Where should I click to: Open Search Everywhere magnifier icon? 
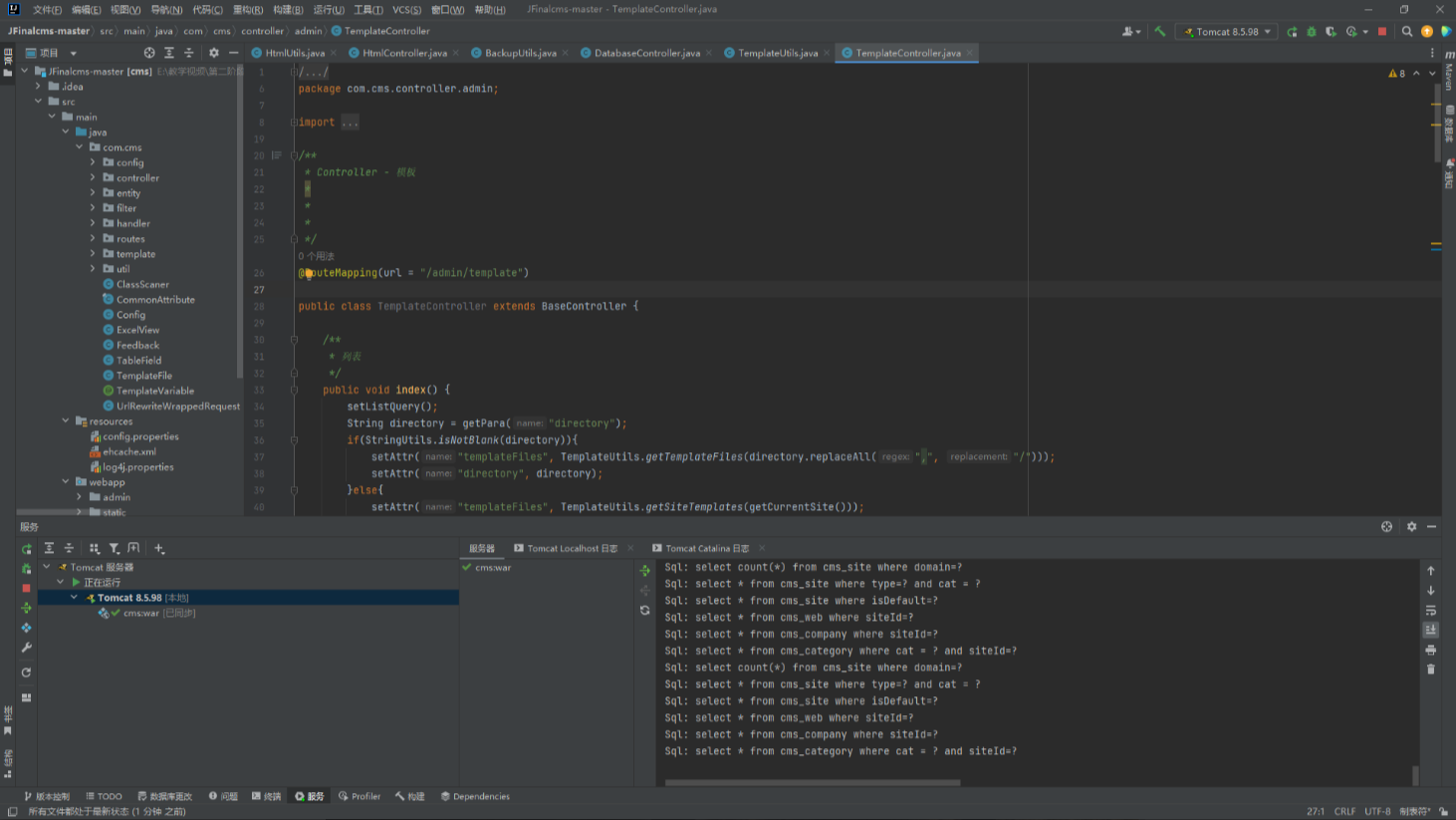click(1407, 32)
